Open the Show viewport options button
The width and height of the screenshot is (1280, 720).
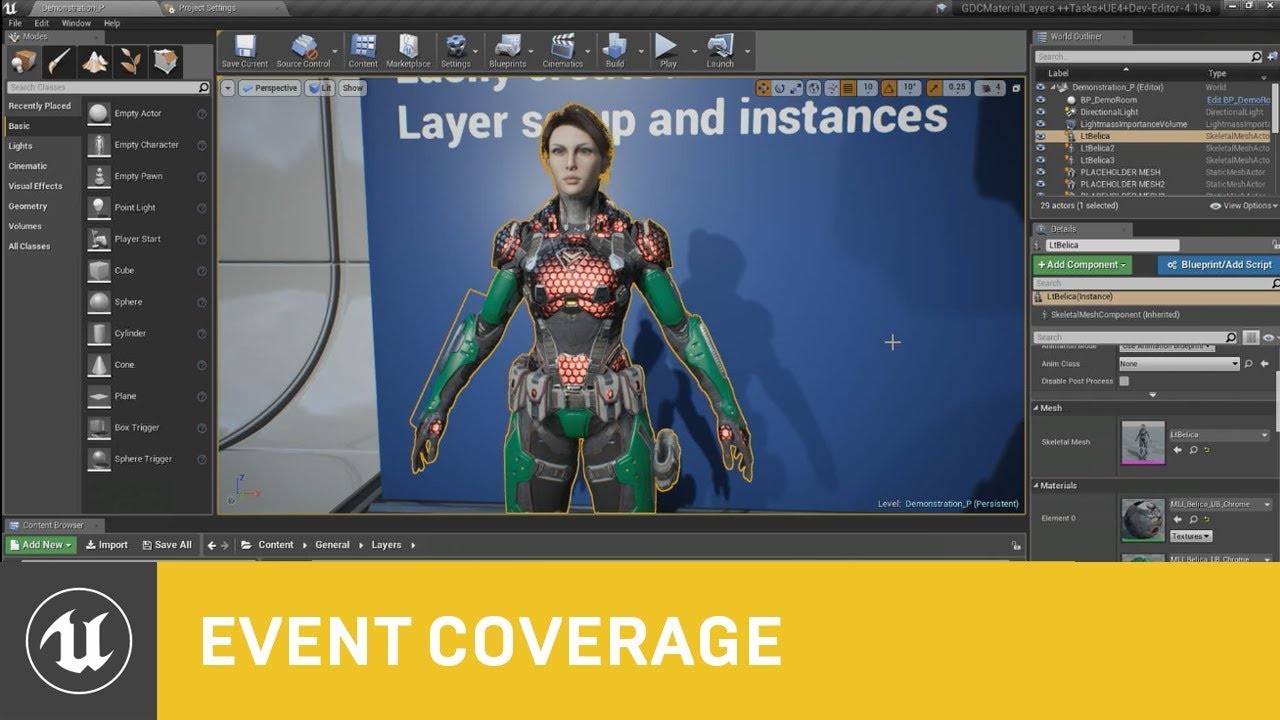pyautogui.click(x=353, y=88)
